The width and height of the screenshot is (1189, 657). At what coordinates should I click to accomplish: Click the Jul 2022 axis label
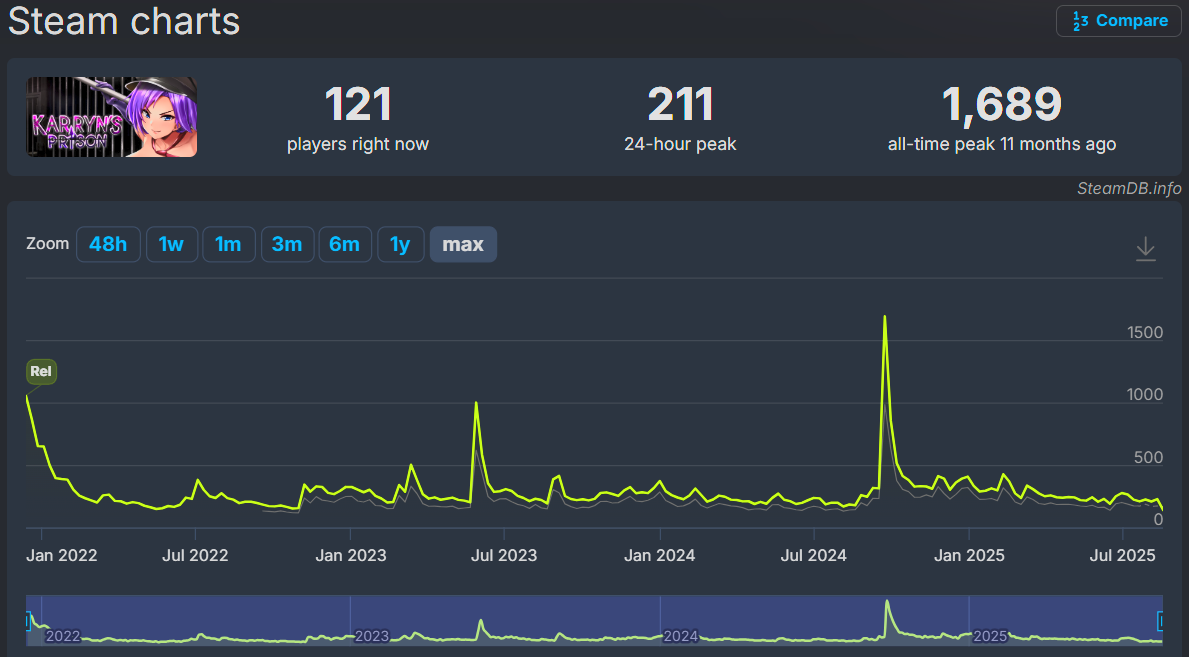click(x=195, y=555)
